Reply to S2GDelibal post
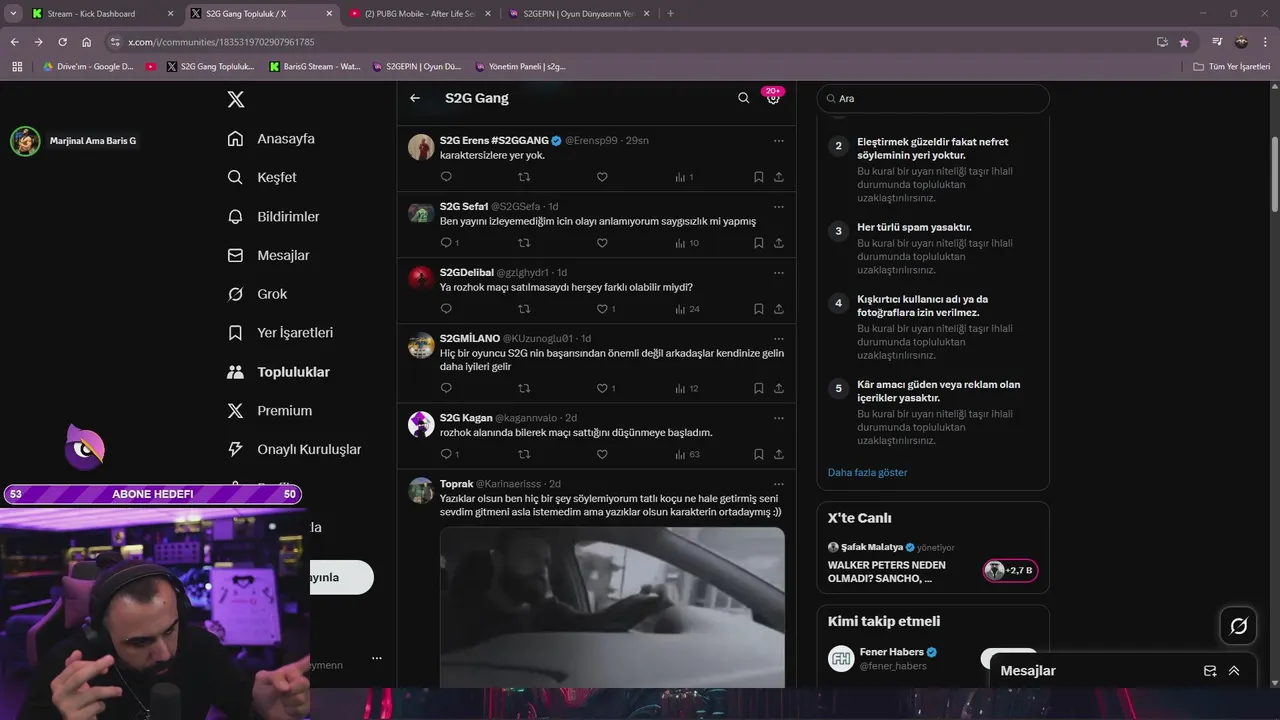 (x=446, y=309)
